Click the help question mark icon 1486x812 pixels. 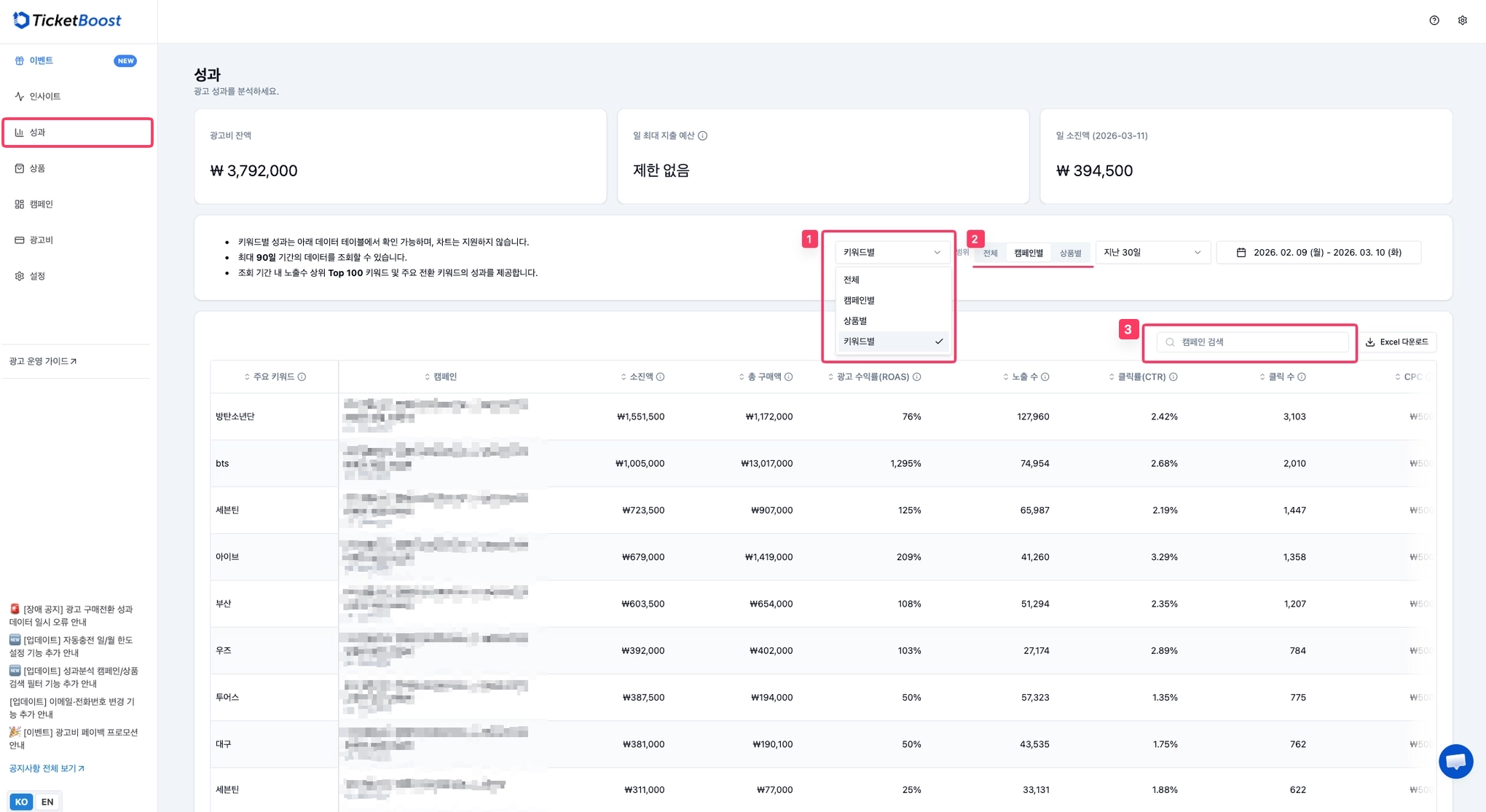1434,20
